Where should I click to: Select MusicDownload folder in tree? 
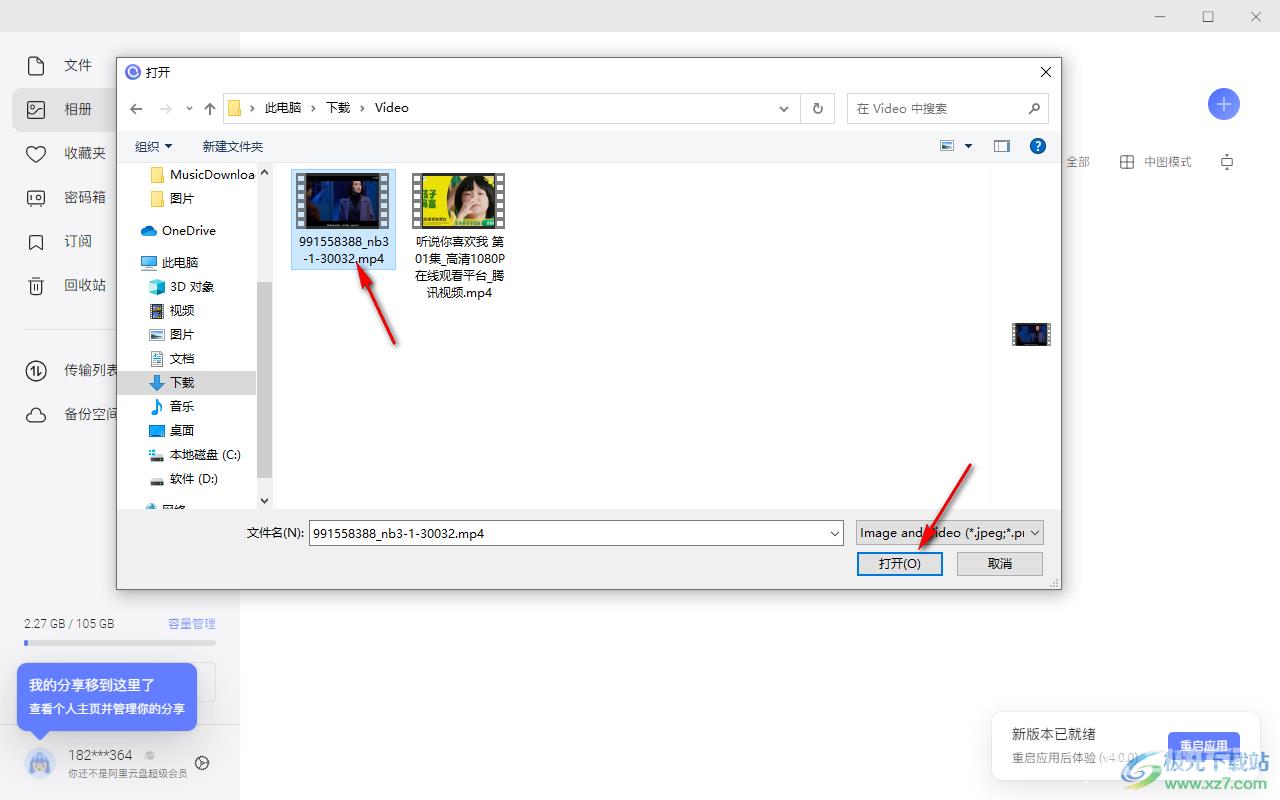tap(202, 174)
